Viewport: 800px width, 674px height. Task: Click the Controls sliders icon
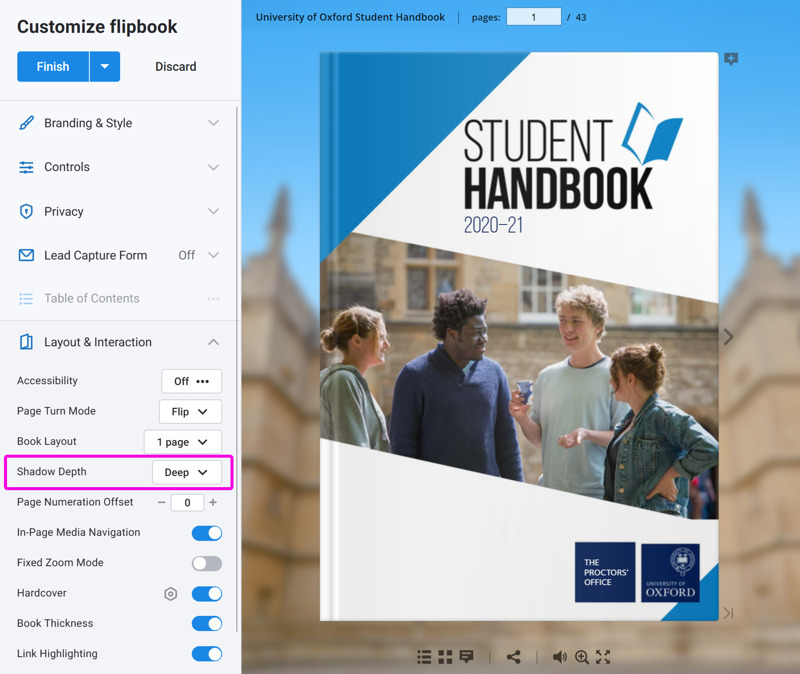26,167
